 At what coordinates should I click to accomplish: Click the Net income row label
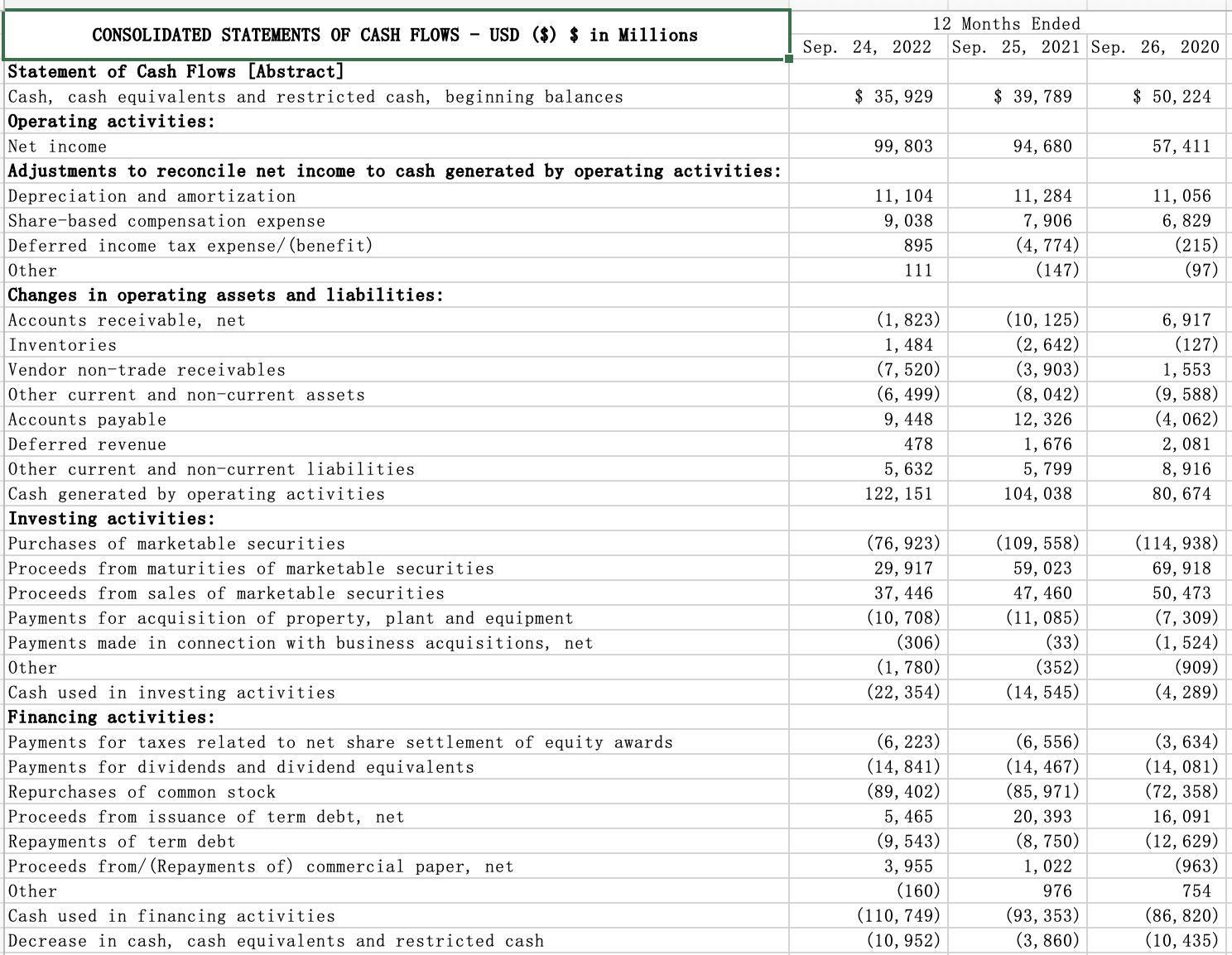click(x=56, y=146)
